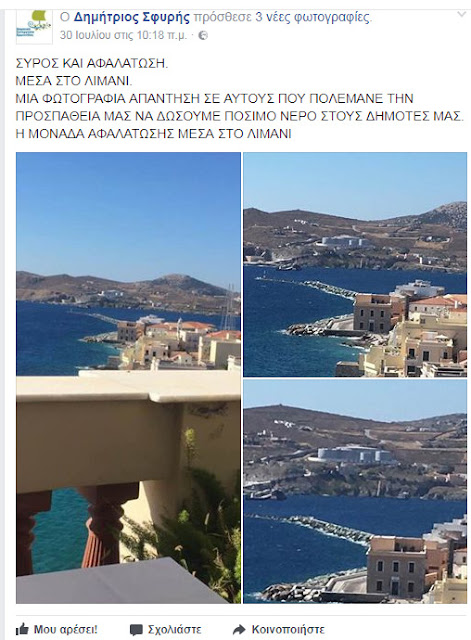471x640 pixels.
Task: Click the thumbs-up like icon
Action: coord(22,629)
